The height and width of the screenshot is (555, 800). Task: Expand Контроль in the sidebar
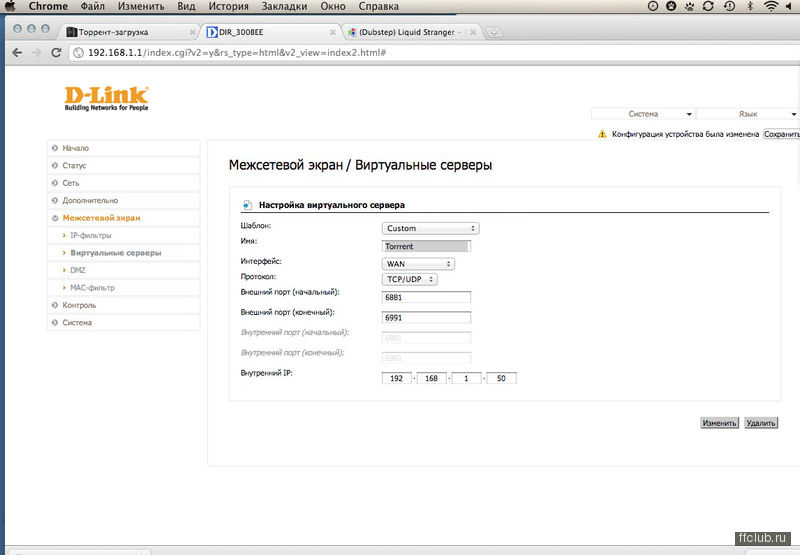(x=123, y=305)
